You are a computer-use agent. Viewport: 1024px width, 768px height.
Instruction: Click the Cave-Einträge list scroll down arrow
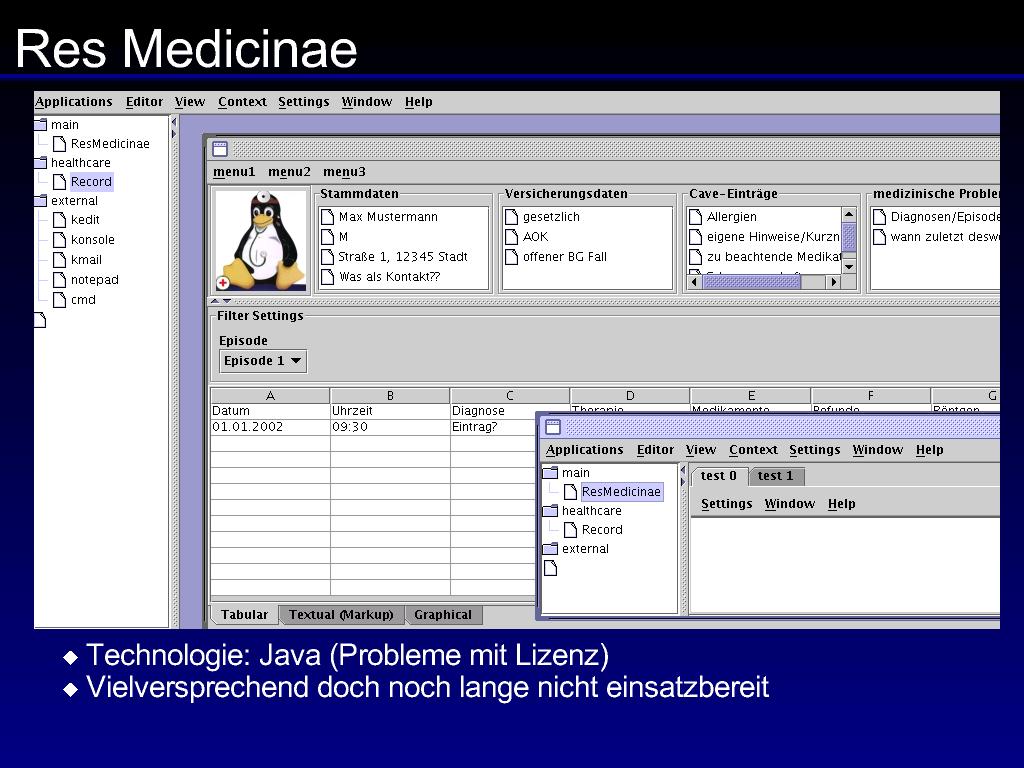(x=848, y=266)
